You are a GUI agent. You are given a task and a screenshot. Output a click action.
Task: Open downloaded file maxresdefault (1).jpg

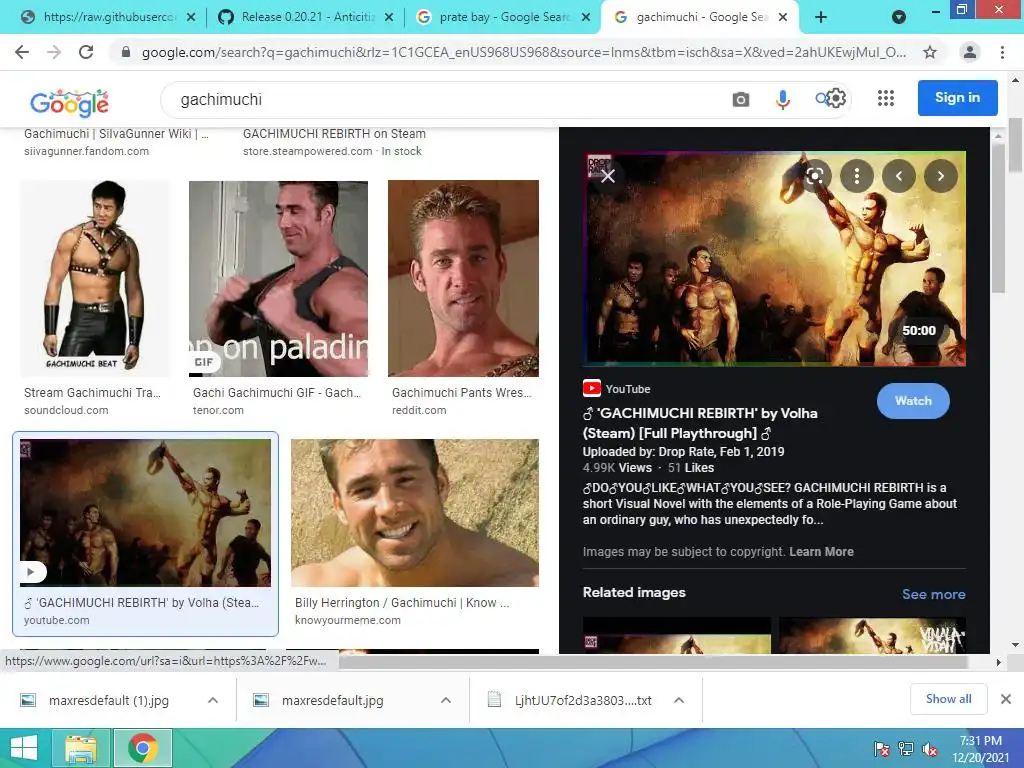coord(108,701)
